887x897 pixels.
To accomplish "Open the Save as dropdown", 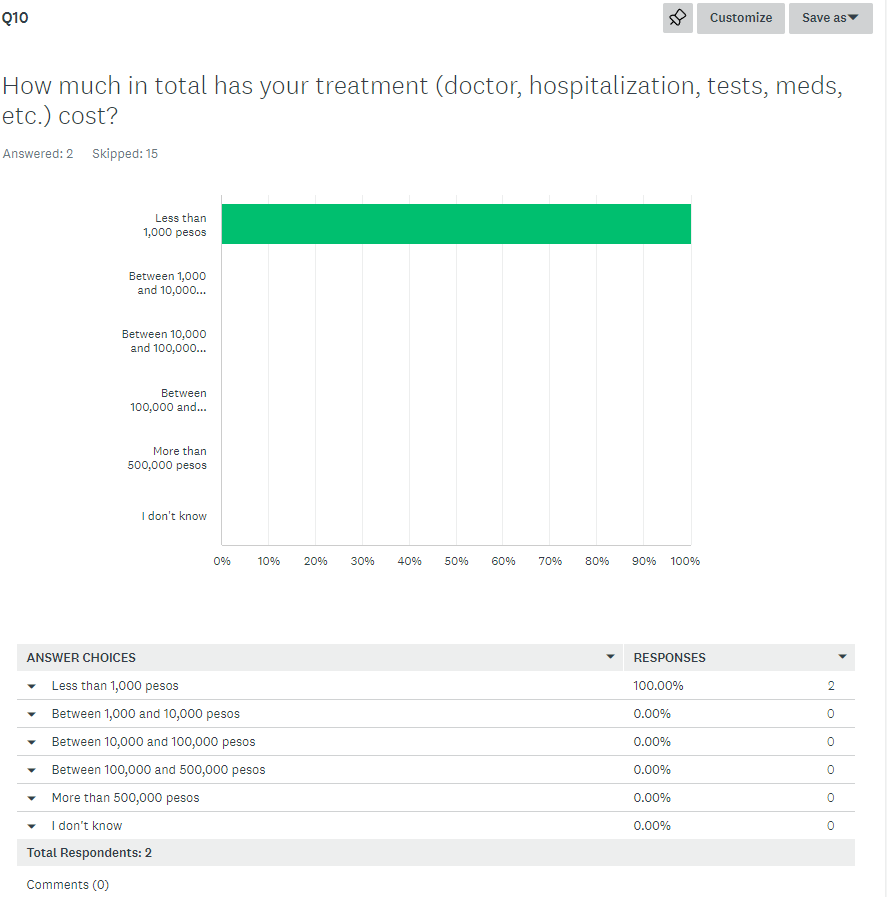I will [x=830, y=18].
